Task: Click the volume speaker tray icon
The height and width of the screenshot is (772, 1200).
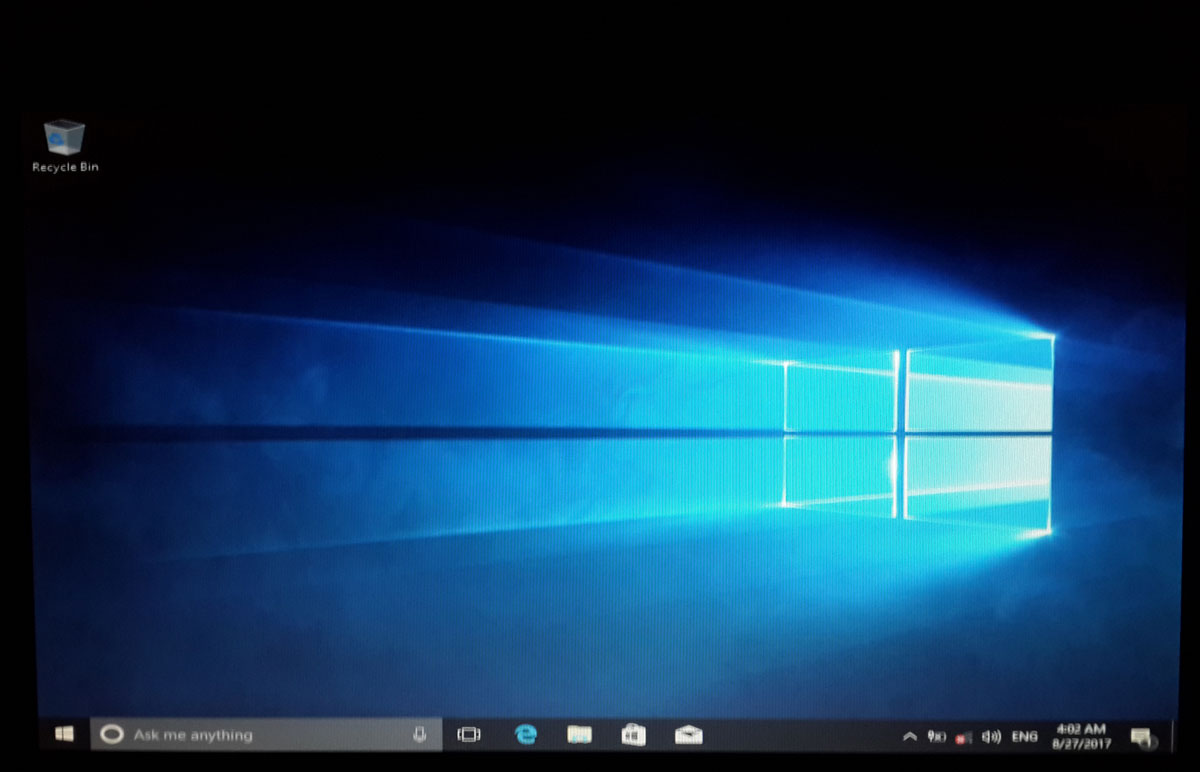Action: [x=991, y=737]
